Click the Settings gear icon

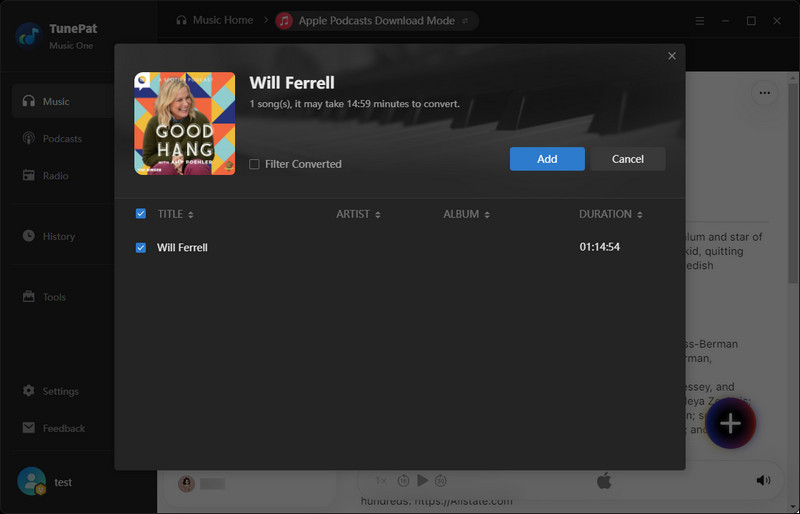point(29,390)
